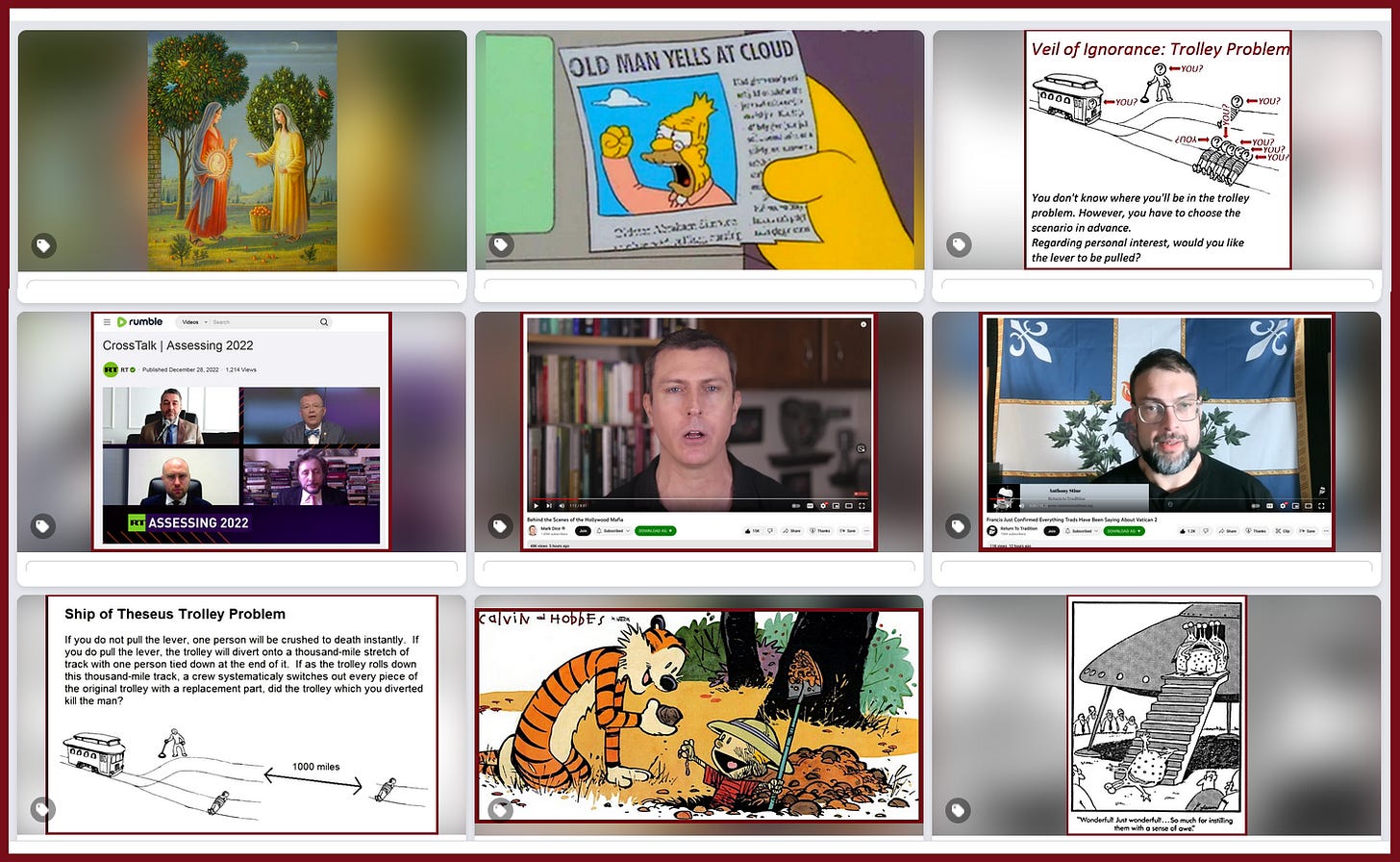Image resolution: width=1400 pixels, height=862 pixels.
Task: Share the Hollywood Mafia video
Action: tap(790, 531)
